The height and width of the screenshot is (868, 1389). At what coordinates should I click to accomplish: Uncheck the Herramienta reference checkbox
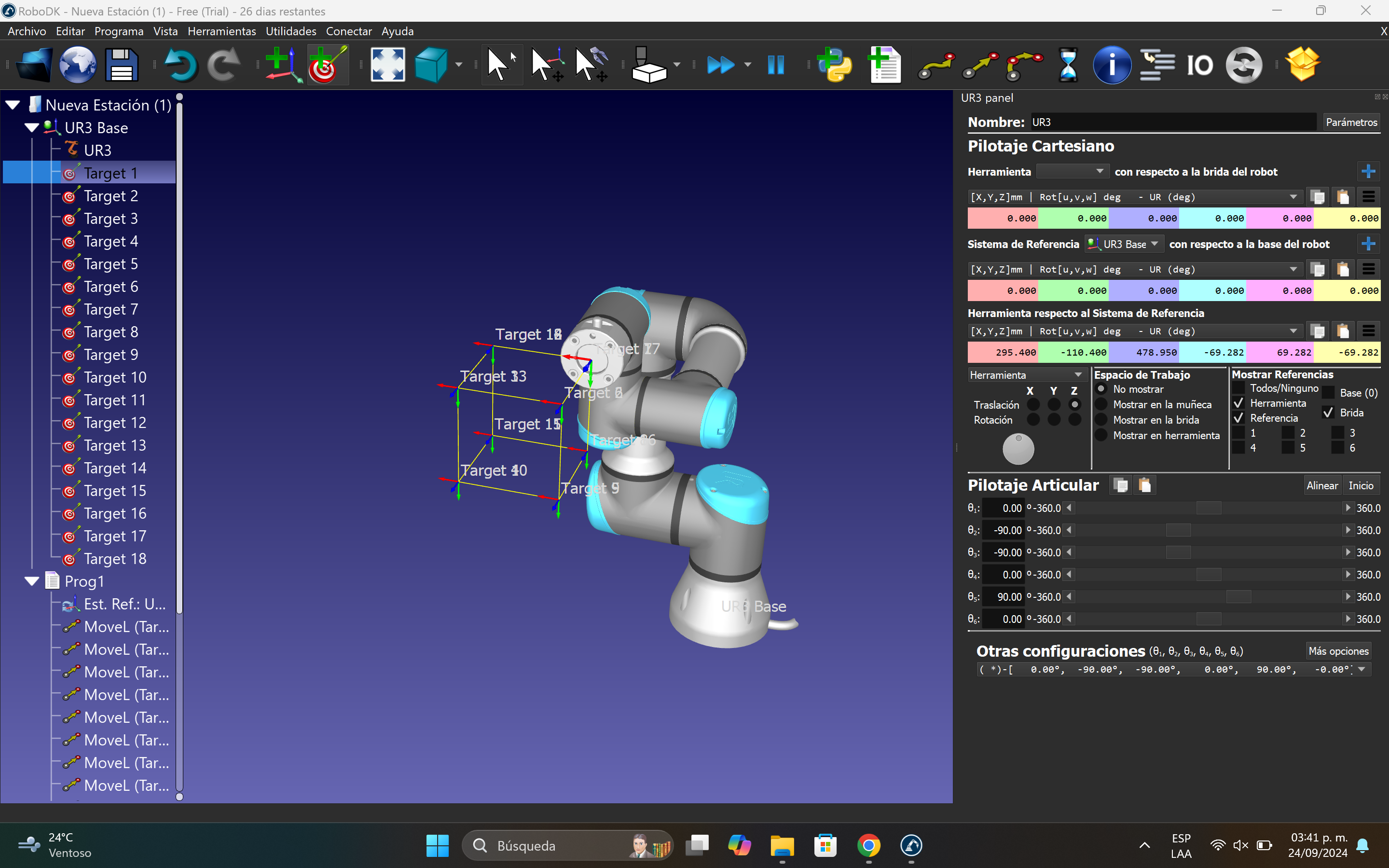pos(1238,403)
